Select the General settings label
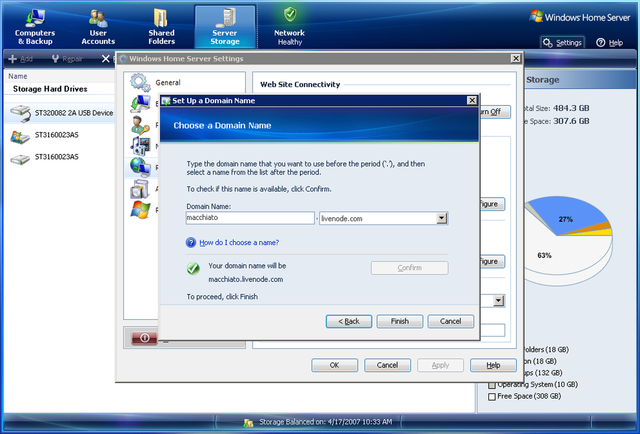This screenshot has height=434, width=640. (168, 83)
